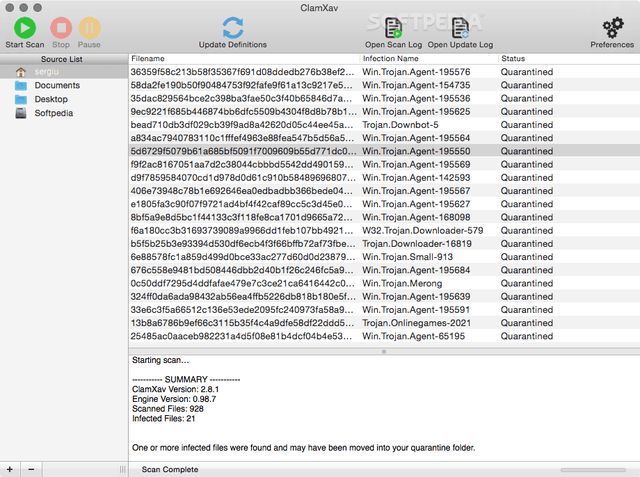Start a scan with the green play icon
This screenshot has width=640, height=477.
(25, 28)
